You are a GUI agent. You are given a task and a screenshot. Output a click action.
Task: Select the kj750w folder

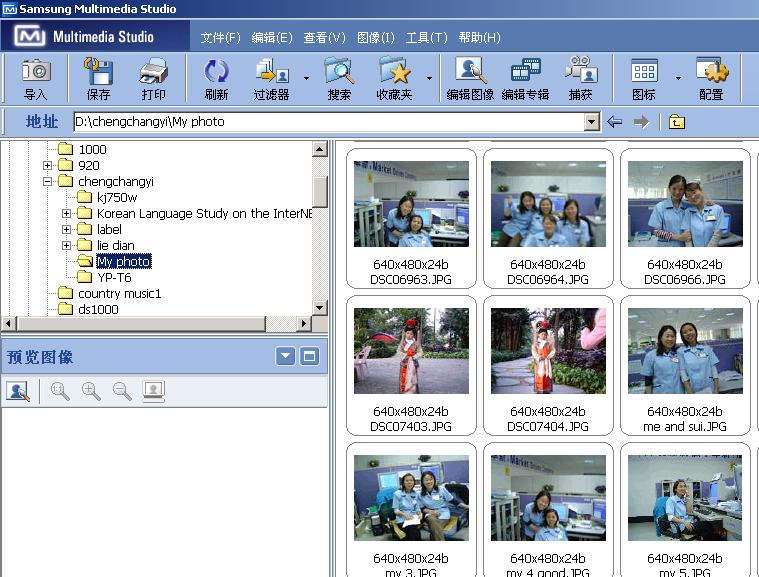coord(107,197)
